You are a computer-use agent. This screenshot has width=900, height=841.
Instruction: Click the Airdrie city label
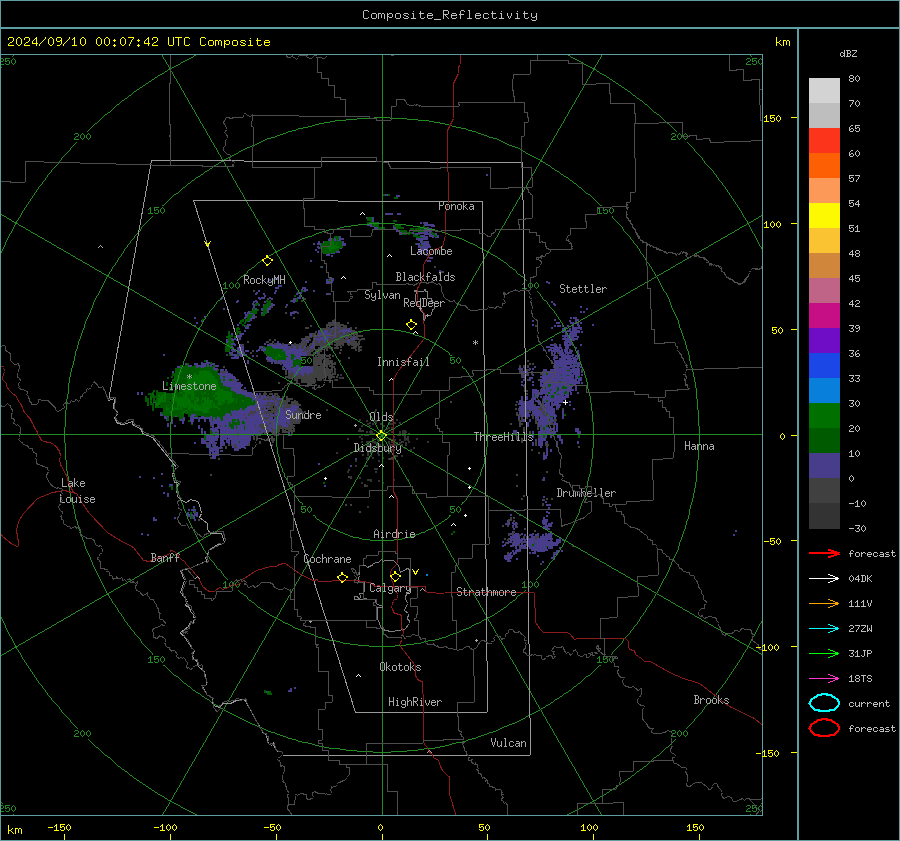394,534
